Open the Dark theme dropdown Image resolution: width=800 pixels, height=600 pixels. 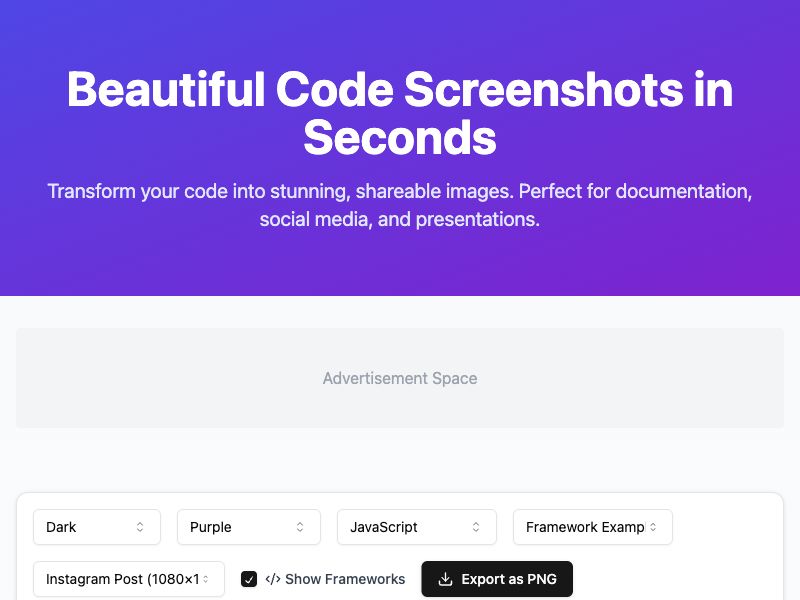point(97,527)
